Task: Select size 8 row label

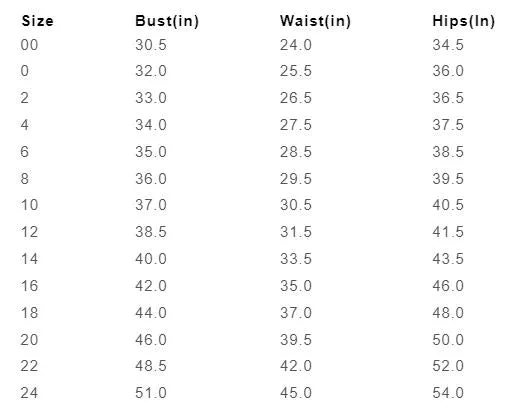Action: pyautogui.click(x=25, y=178)
